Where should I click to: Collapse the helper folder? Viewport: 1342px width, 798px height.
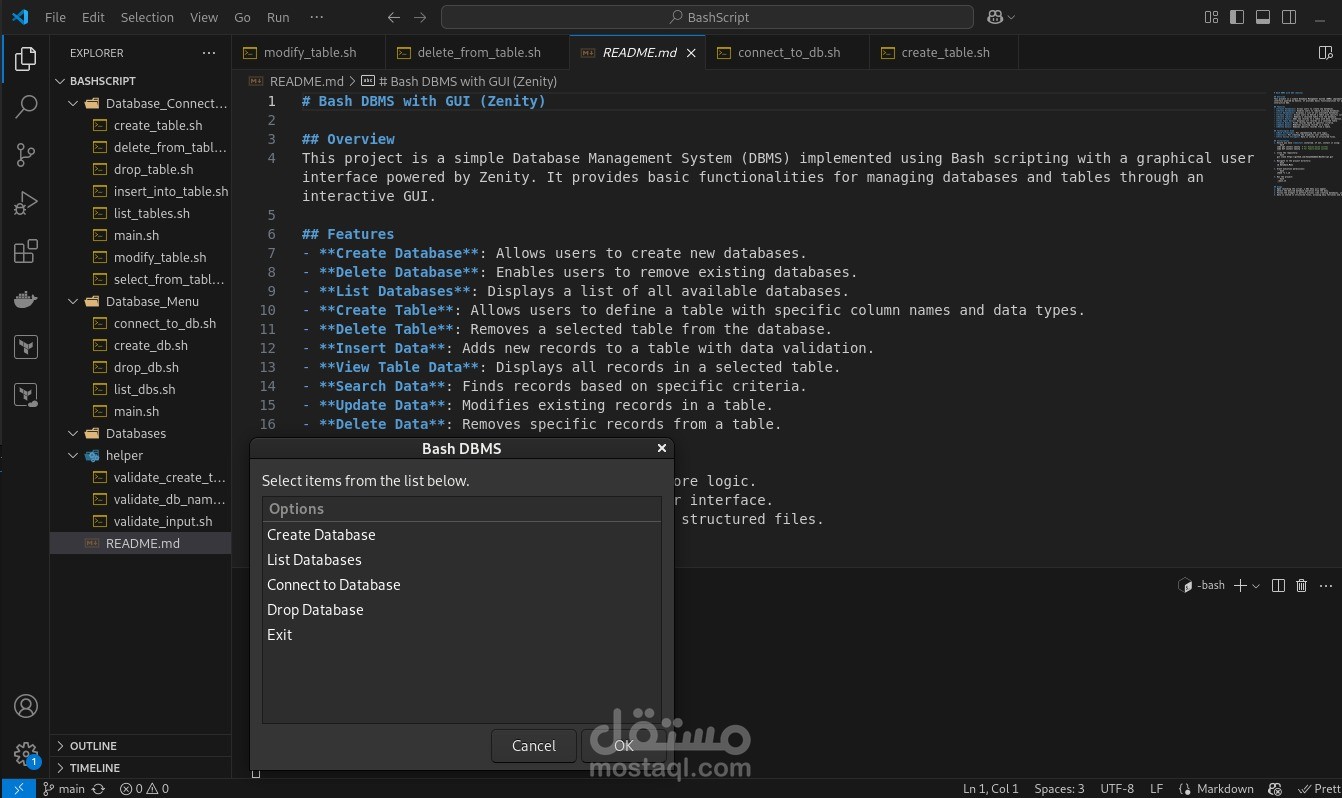pyautogui.click(x=140, y=455)
